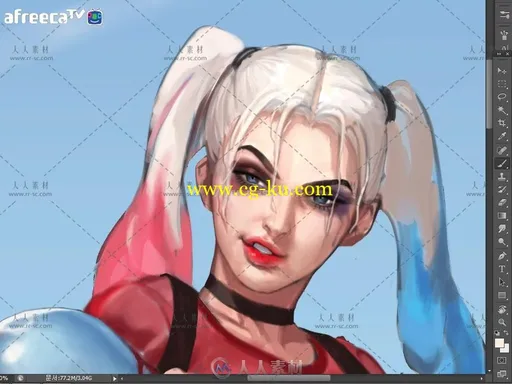Viewport: 512px width, 384px height.
Task: Select the Hand tool
Action: click(x=502, y=309)
